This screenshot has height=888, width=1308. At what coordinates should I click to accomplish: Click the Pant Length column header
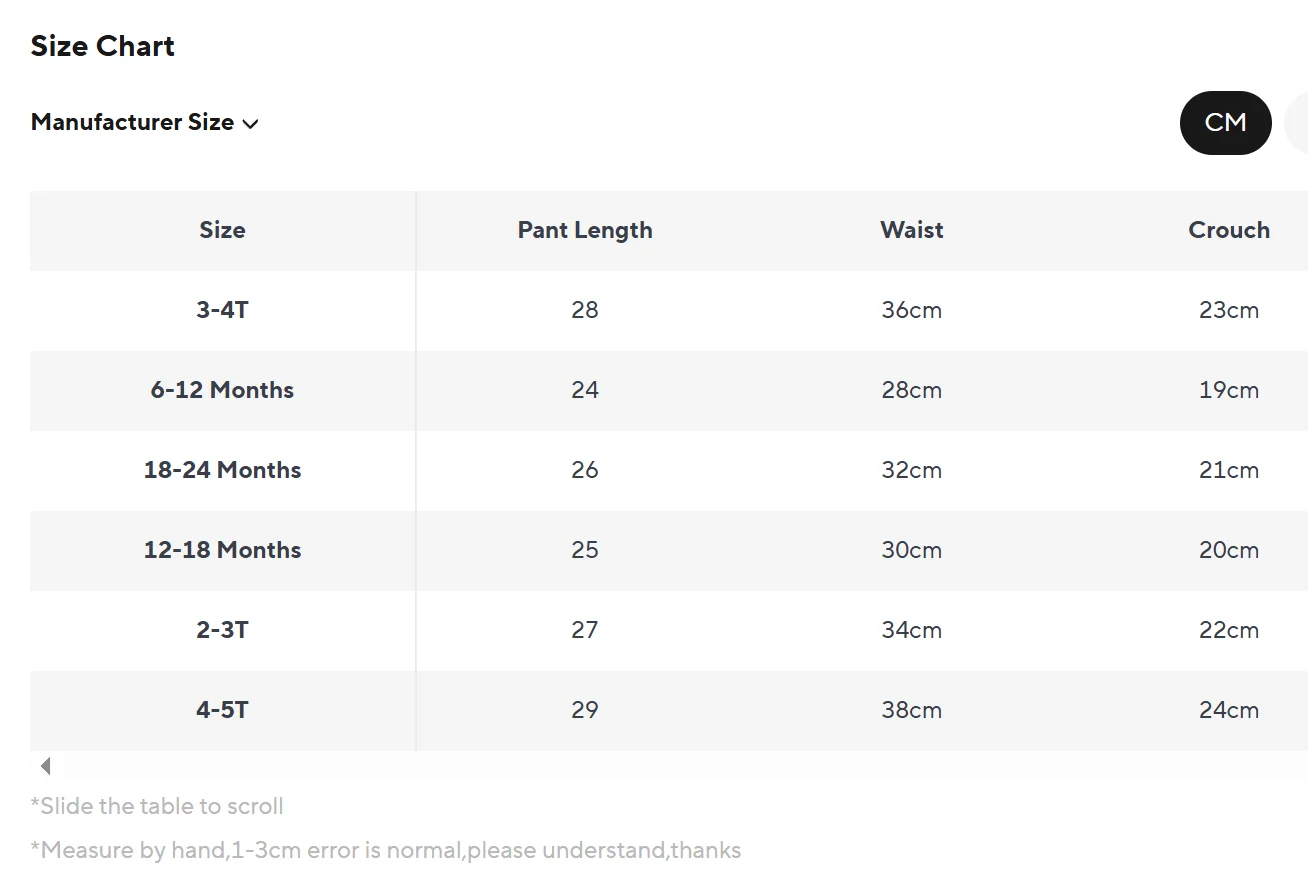[x=585, y=230]
